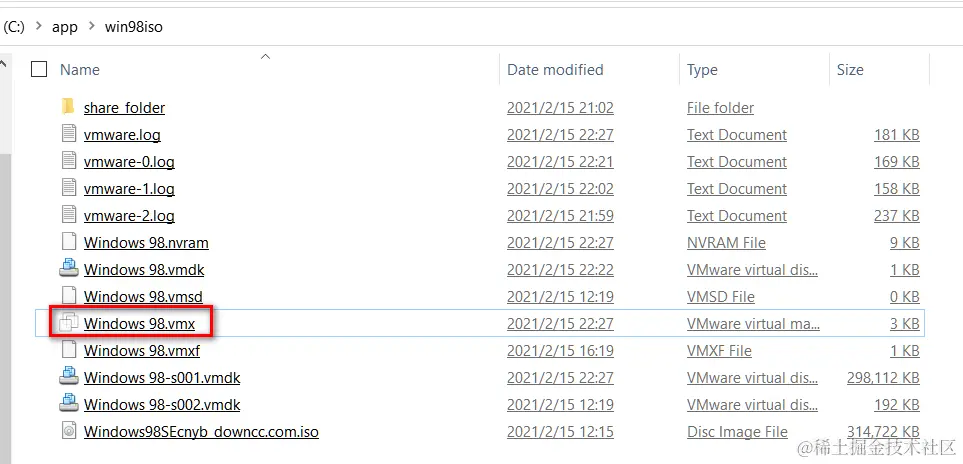Click the vmware-0.log file icon
Viewport: 963px width, 464px height.
click(x=69, y=161)
